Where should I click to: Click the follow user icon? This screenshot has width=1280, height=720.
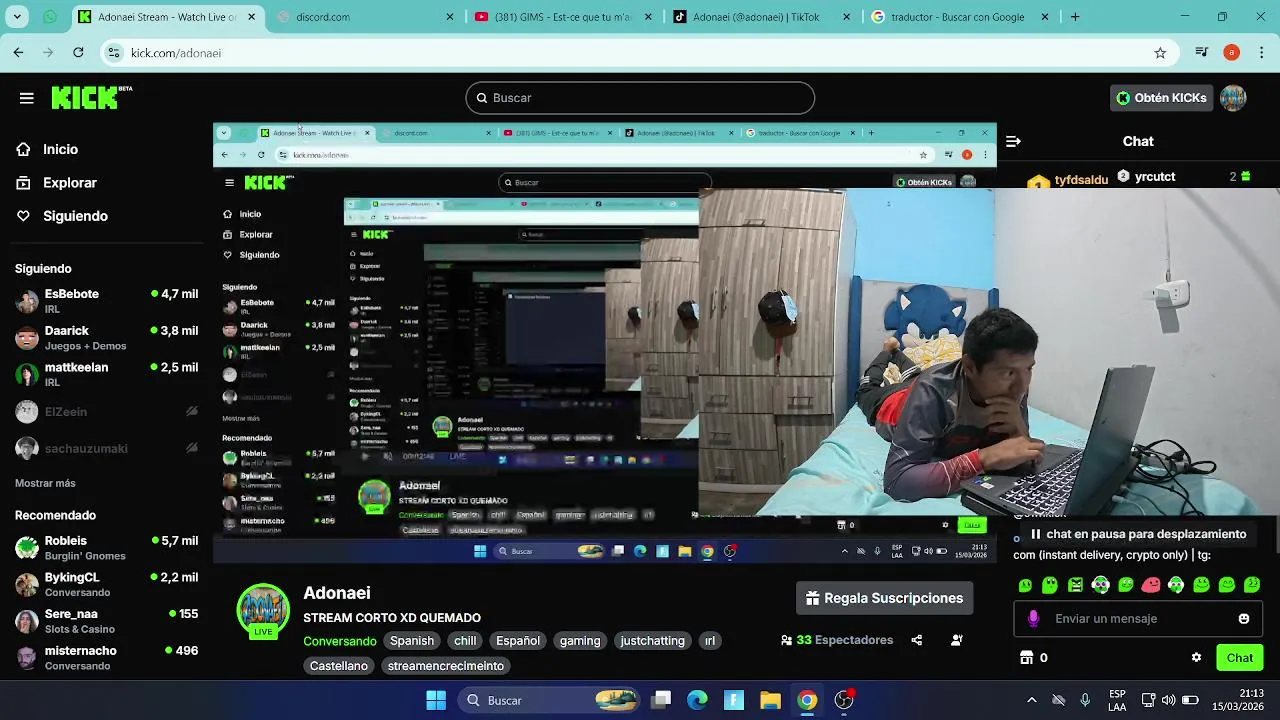pos(957,640)
